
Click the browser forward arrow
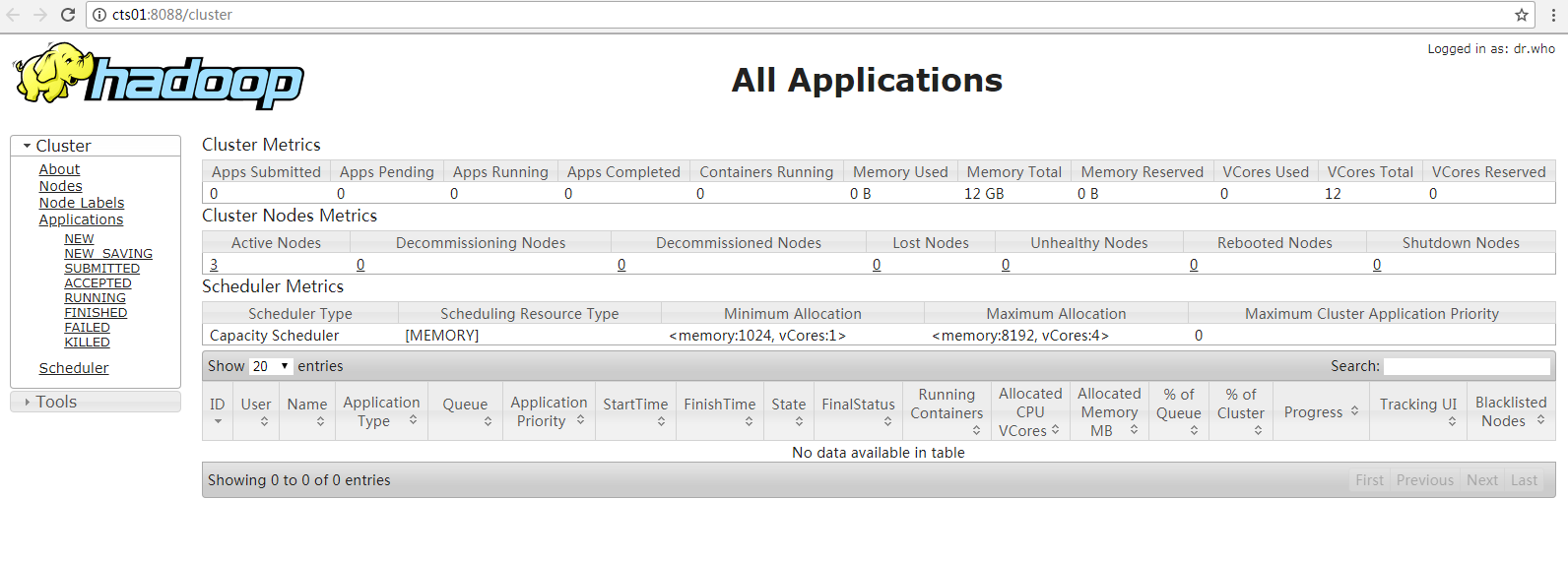click(x=40, y=15)
